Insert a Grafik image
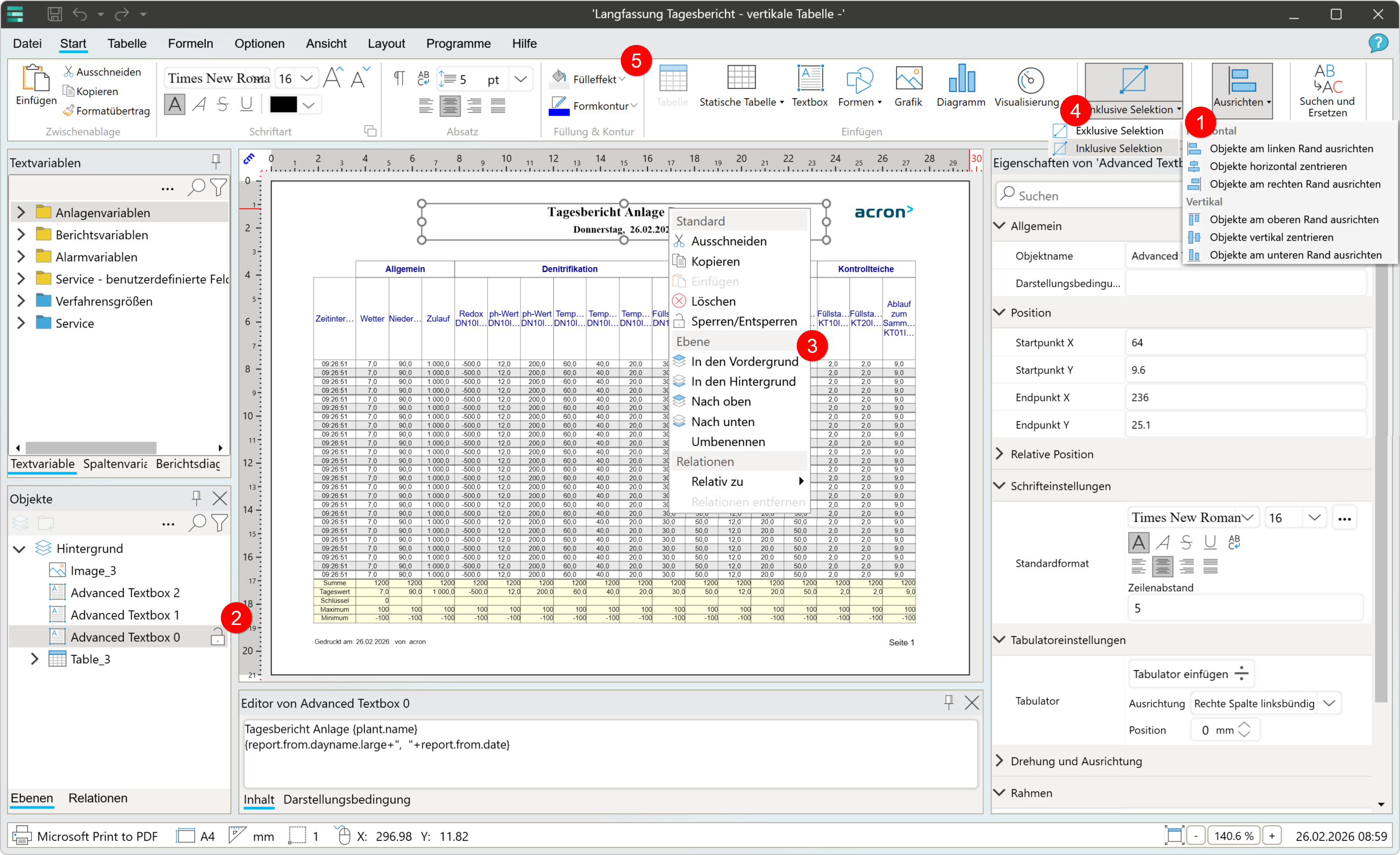The width and height of the screenshot is (1400, 855). (x=908, y=86)
